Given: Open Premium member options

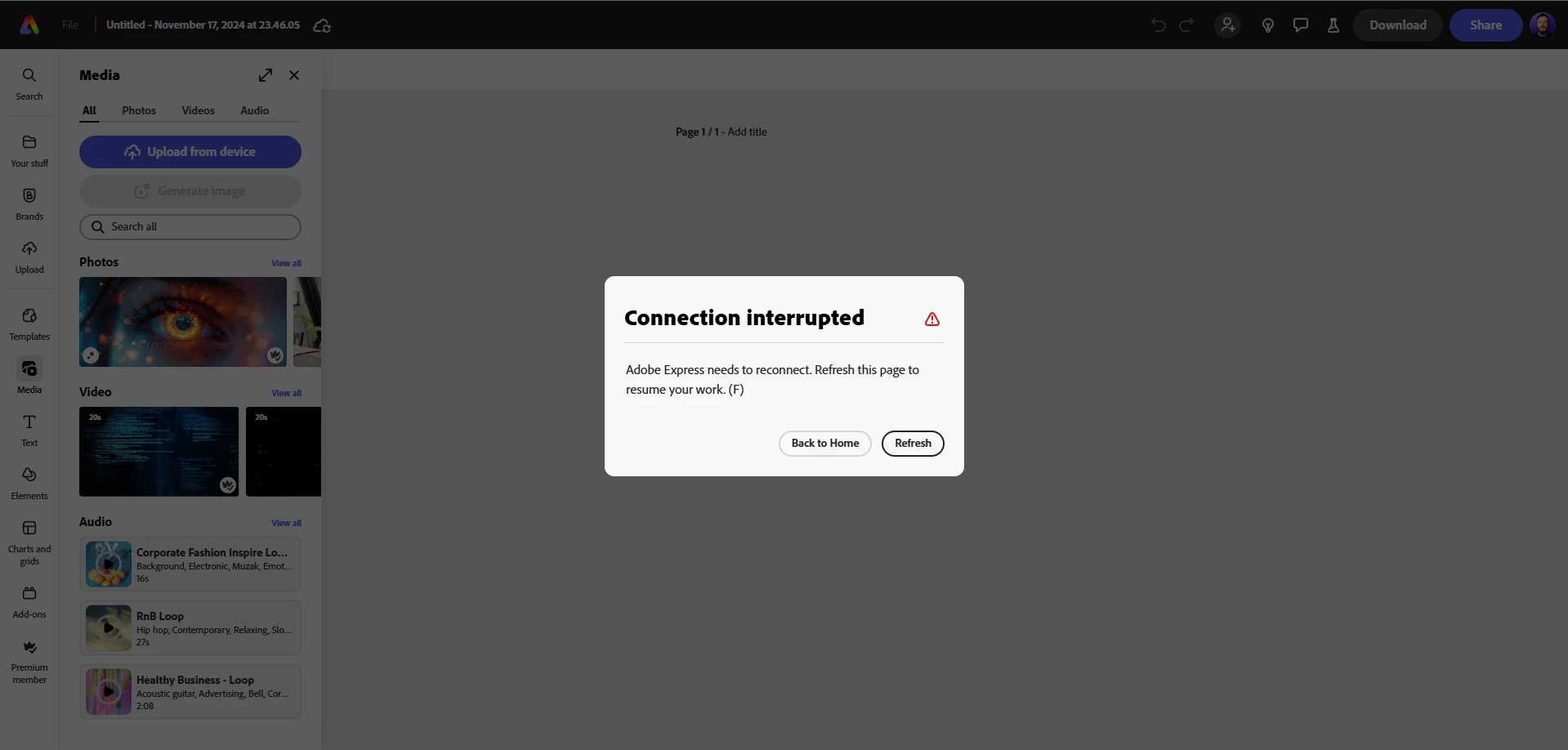Looking at the screenshot, I should [29, 661].
